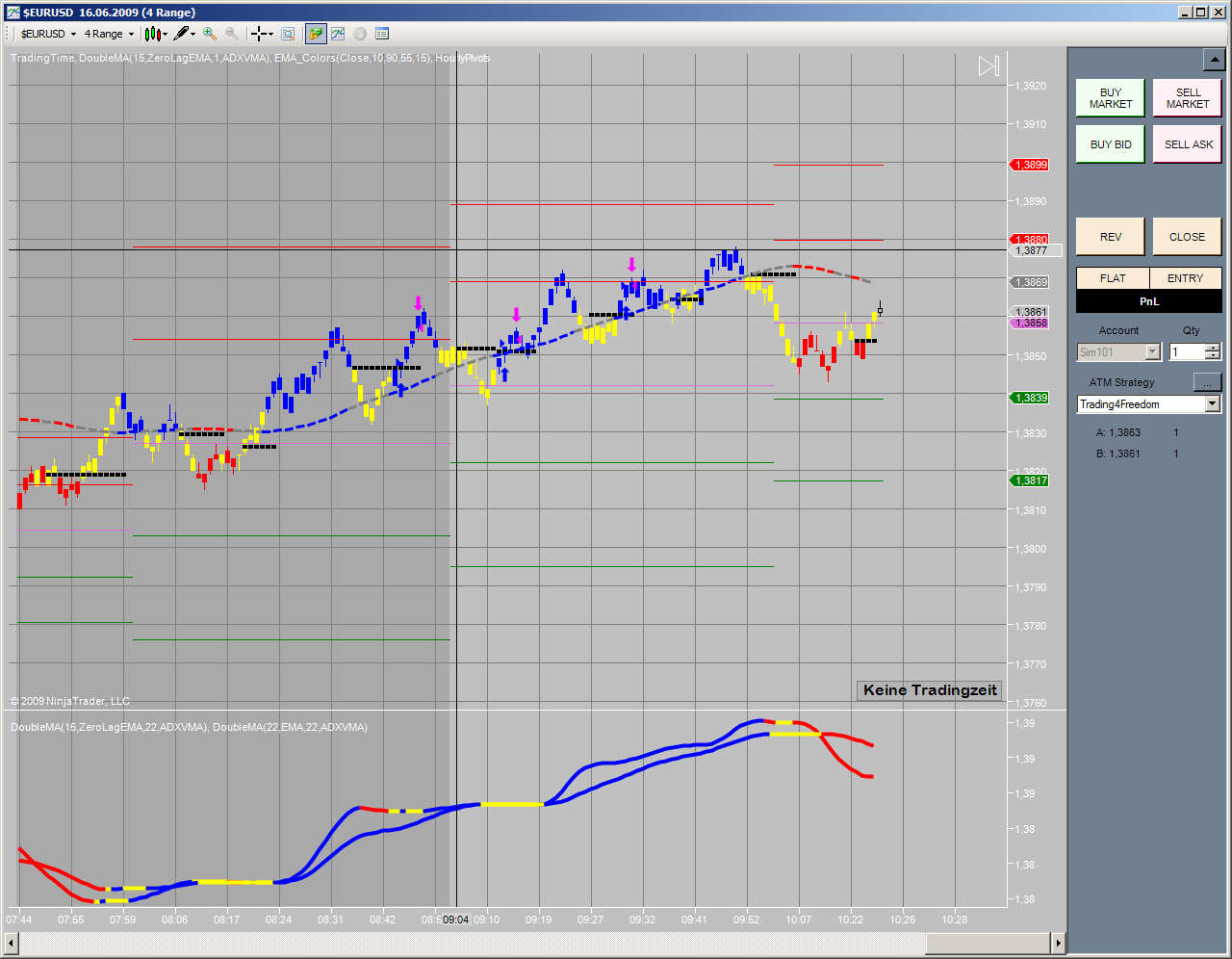
Task: Click the Keine Tradingzeit label
Action: [930, 690]
